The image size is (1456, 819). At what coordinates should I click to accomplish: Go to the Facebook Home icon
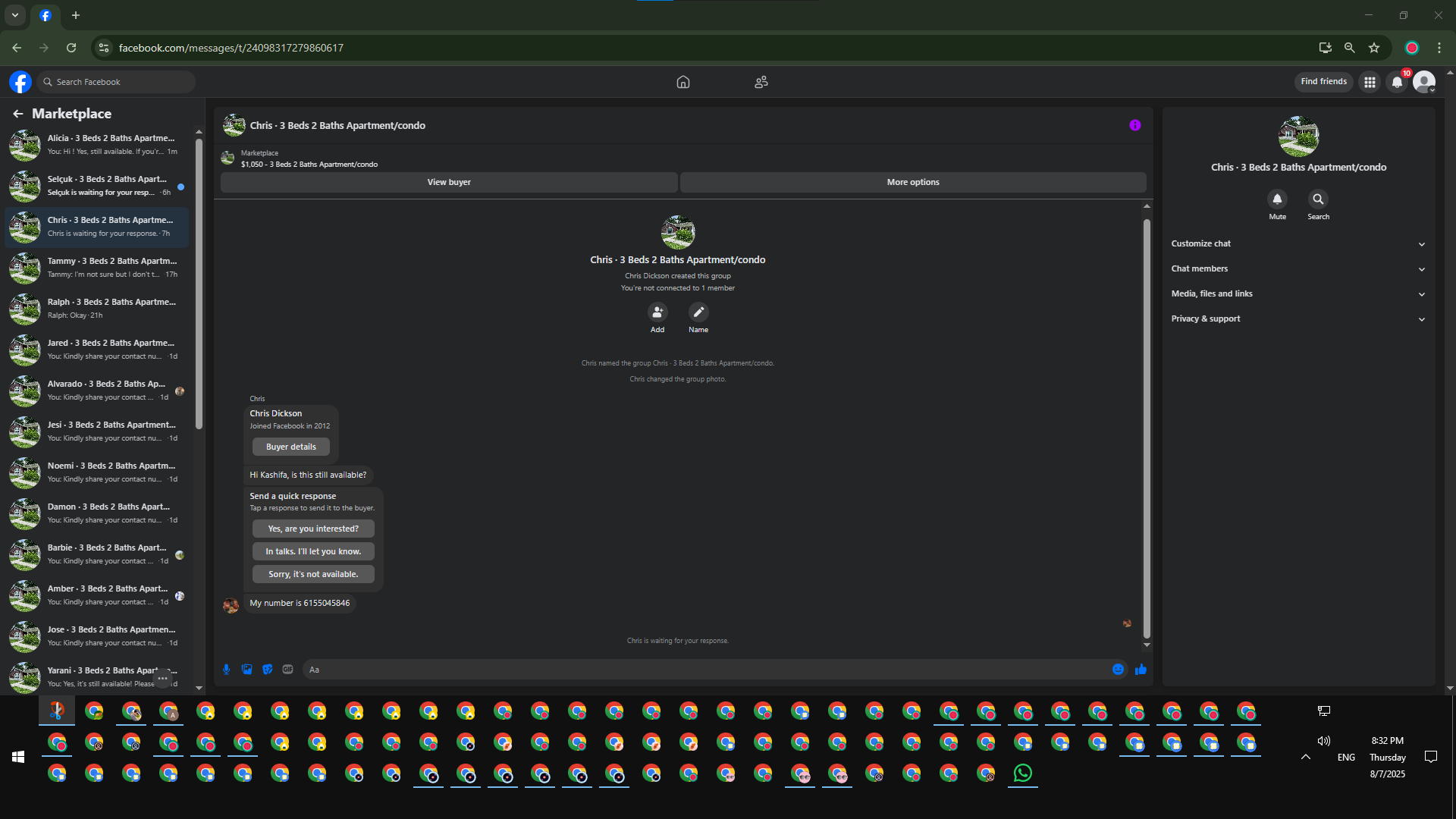[683, 82]
